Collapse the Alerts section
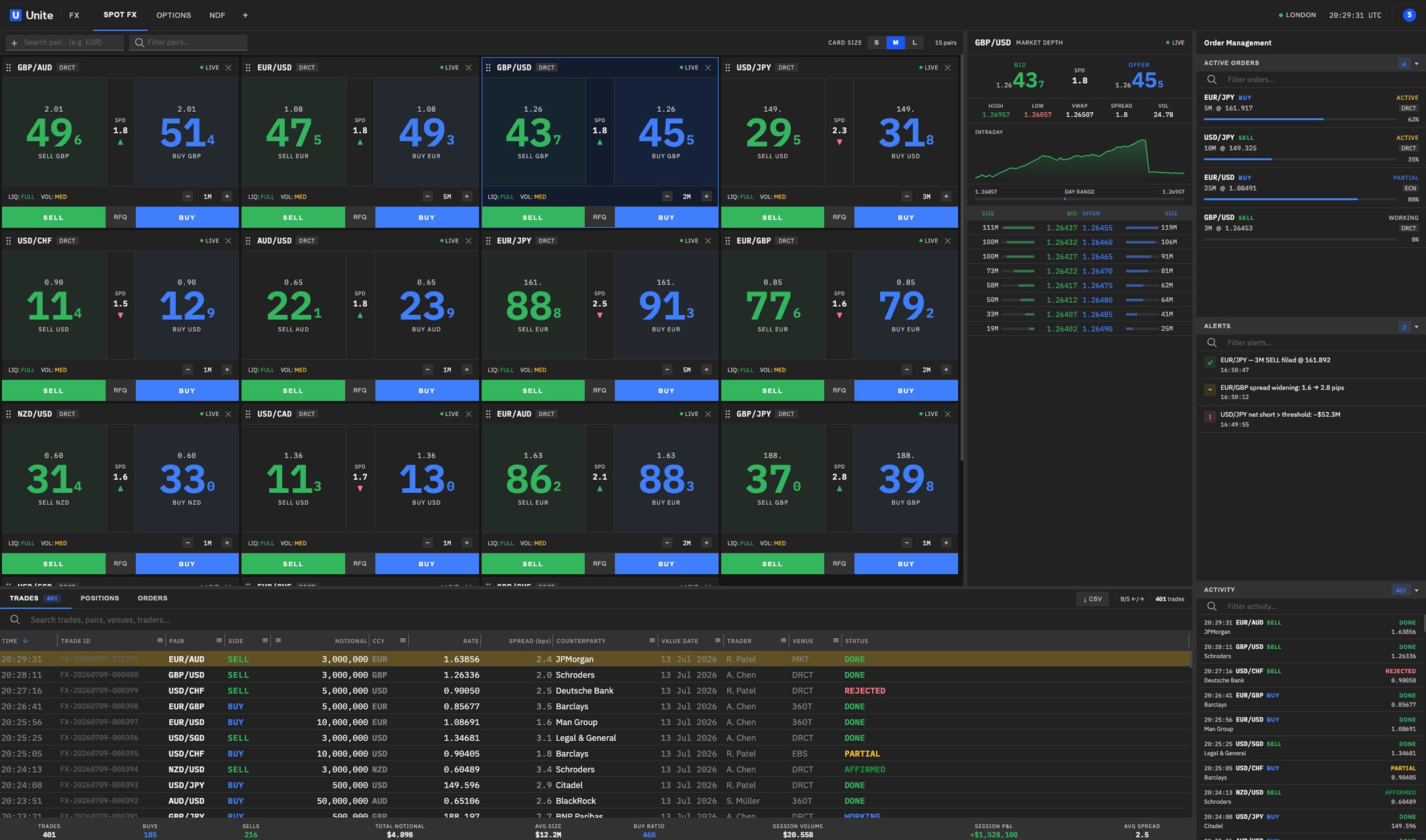 1416,327
